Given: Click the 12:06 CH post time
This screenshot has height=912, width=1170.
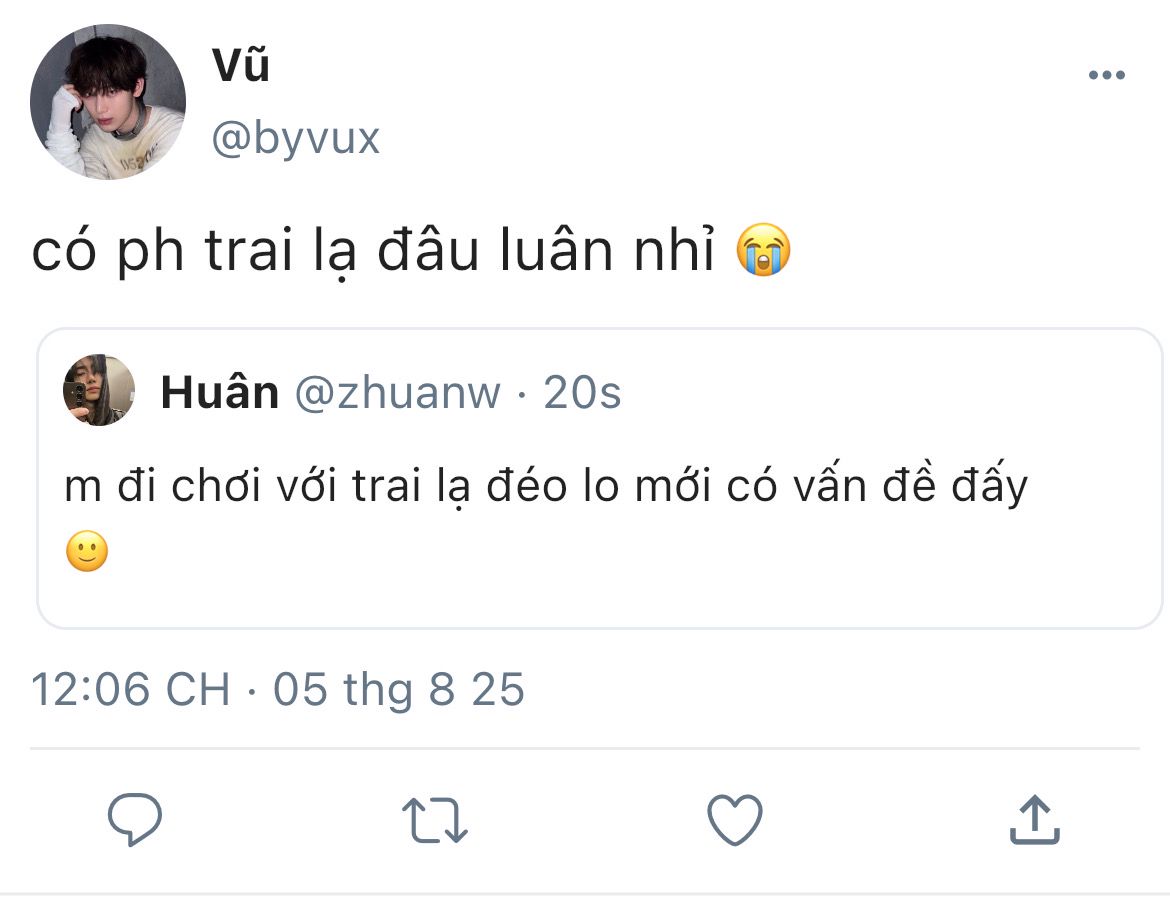Looking at the screenshot, I should [130, 690].
